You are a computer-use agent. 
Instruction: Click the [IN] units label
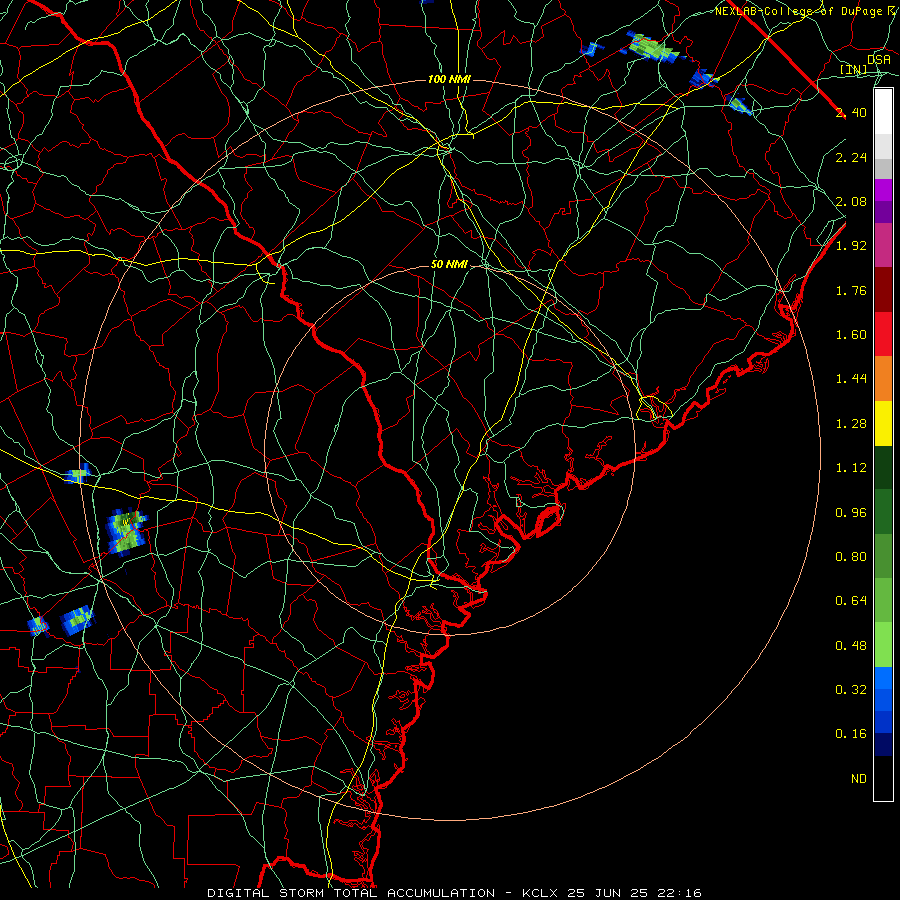[854, 69]
